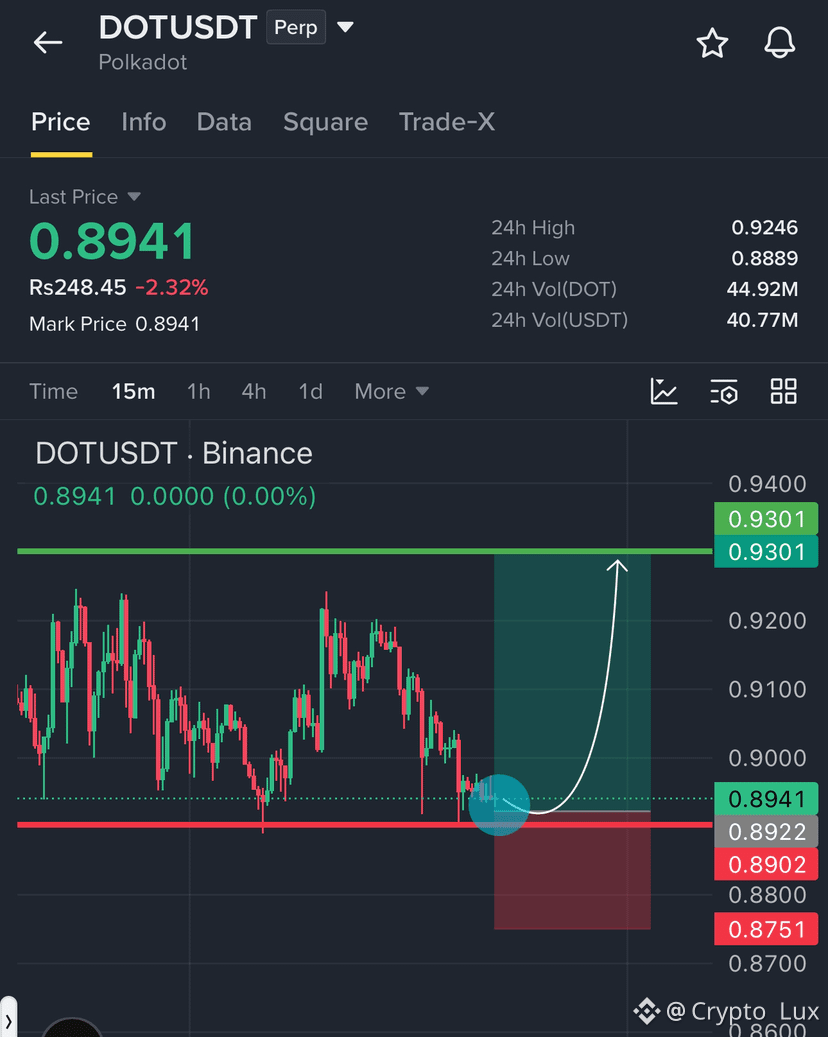This screenshot has height=1037, width=828.
Task: Add DOTUSDT to favorites with star icon
Action: point(712,43)
